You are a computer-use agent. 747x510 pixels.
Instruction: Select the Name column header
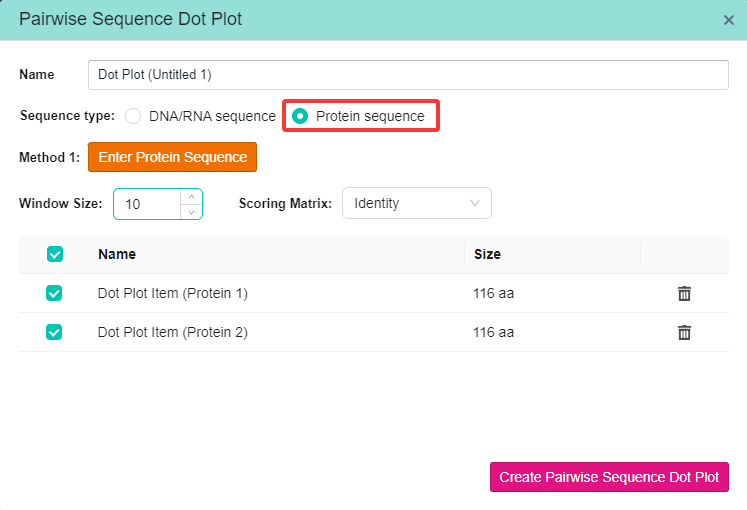coord(117,254)
